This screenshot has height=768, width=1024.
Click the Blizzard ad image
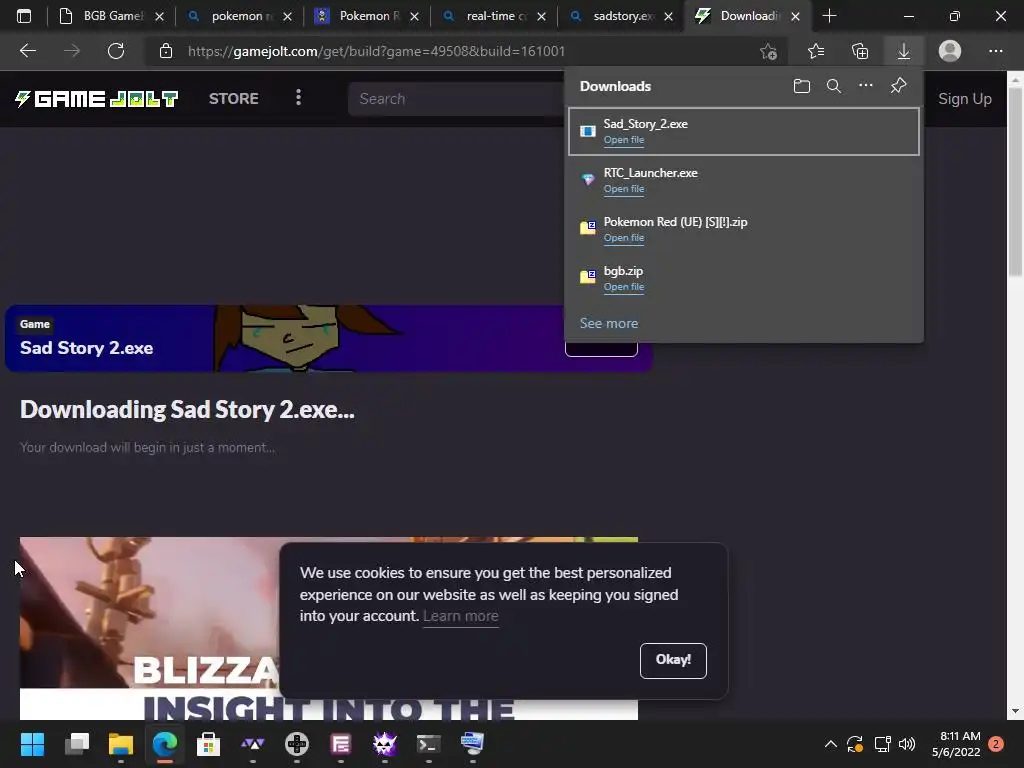[x=150, y=628]
